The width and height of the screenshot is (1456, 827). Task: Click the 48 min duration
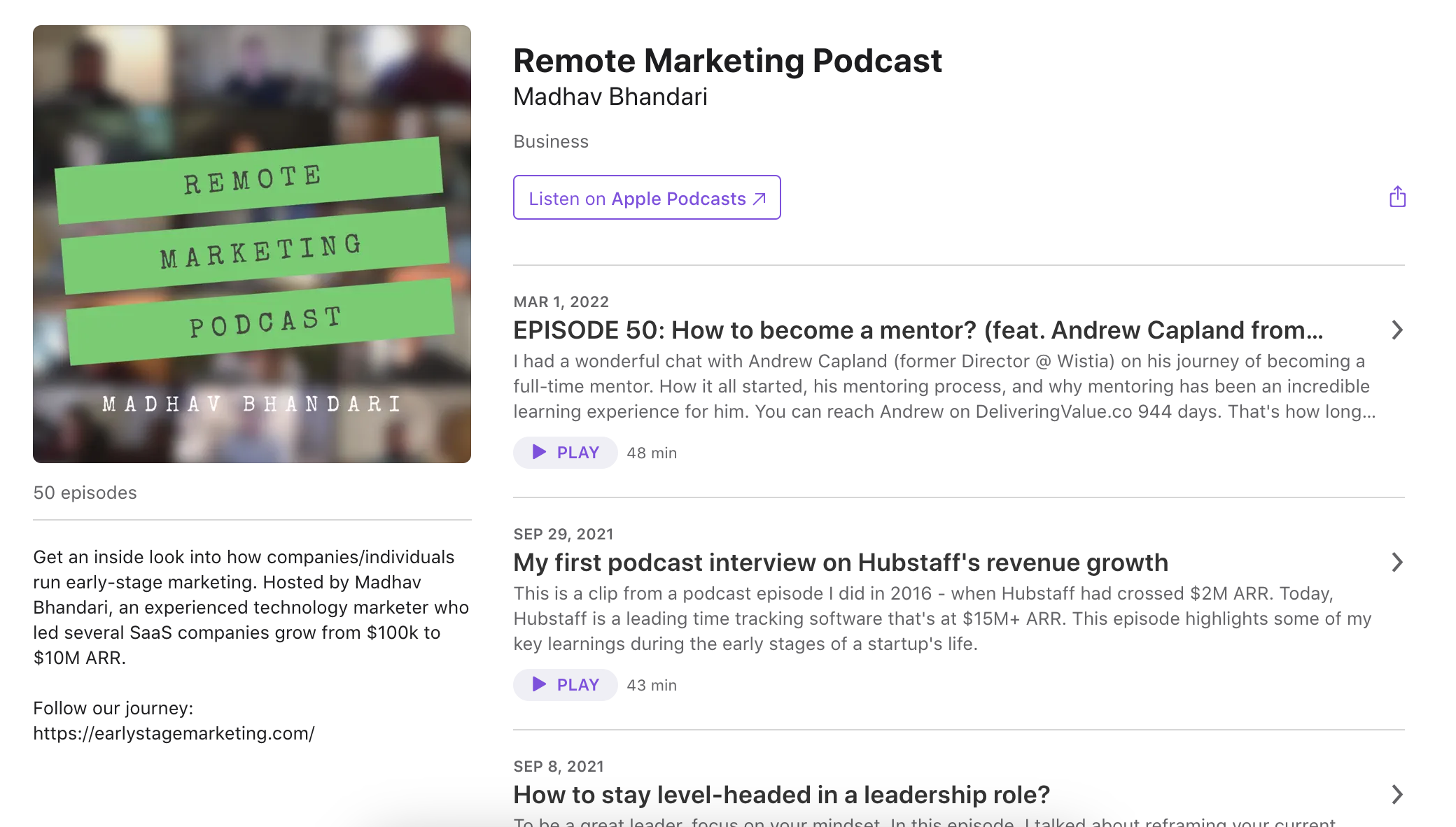[x=652, y=453]
